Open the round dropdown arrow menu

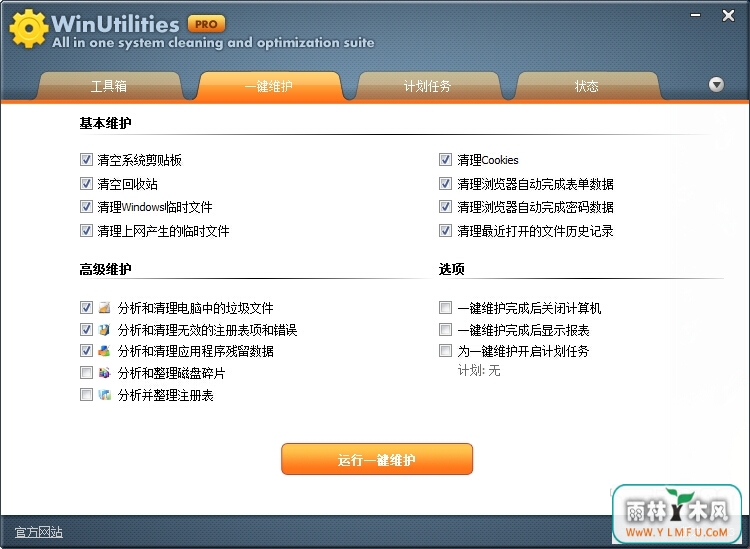click(716, 85)
